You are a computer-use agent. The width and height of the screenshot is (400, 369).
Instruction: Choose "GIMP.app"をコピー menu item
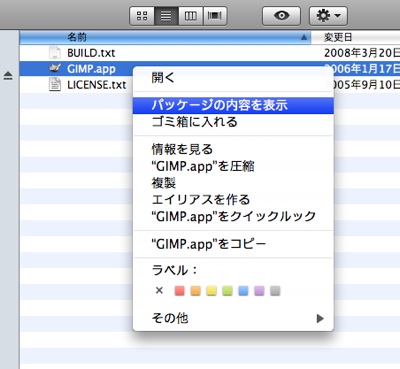click(233, 244)
